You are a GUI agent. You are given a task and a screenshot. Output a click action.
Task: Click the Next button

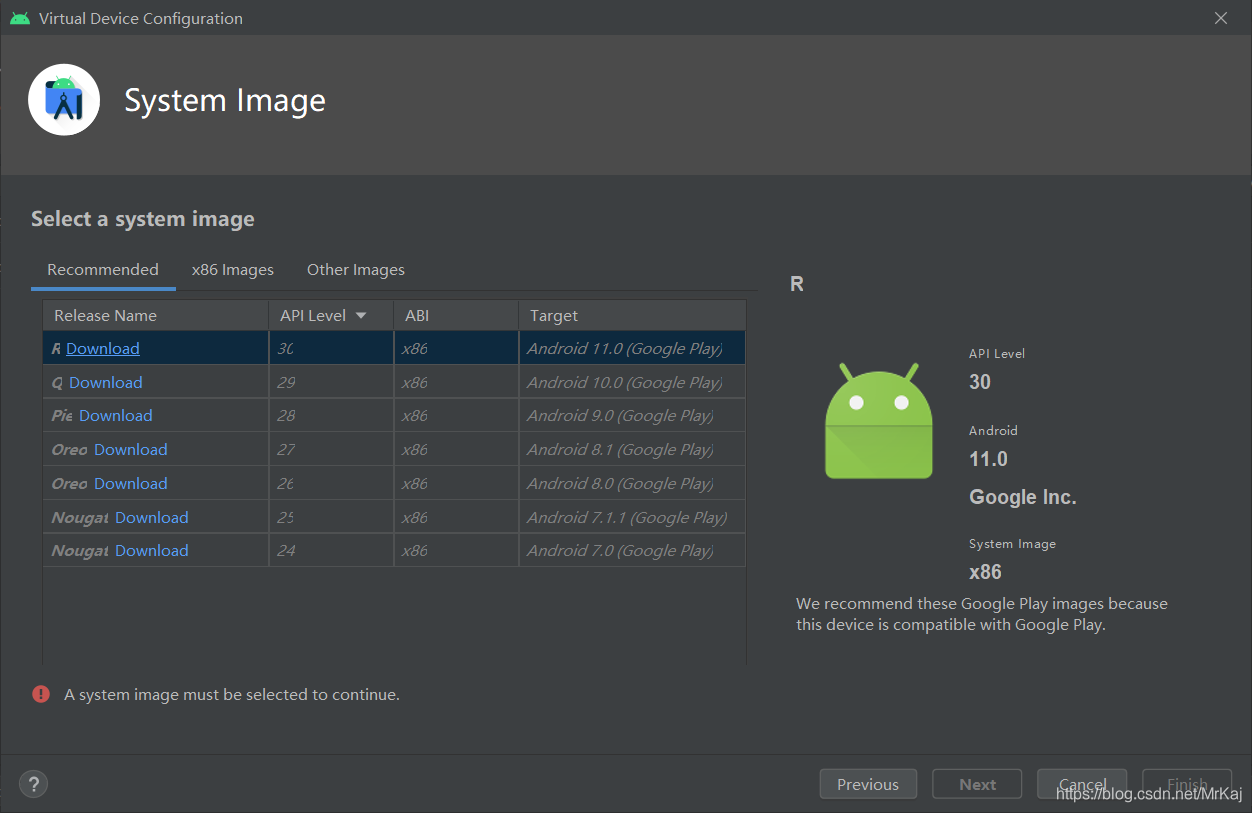point(977,785)
